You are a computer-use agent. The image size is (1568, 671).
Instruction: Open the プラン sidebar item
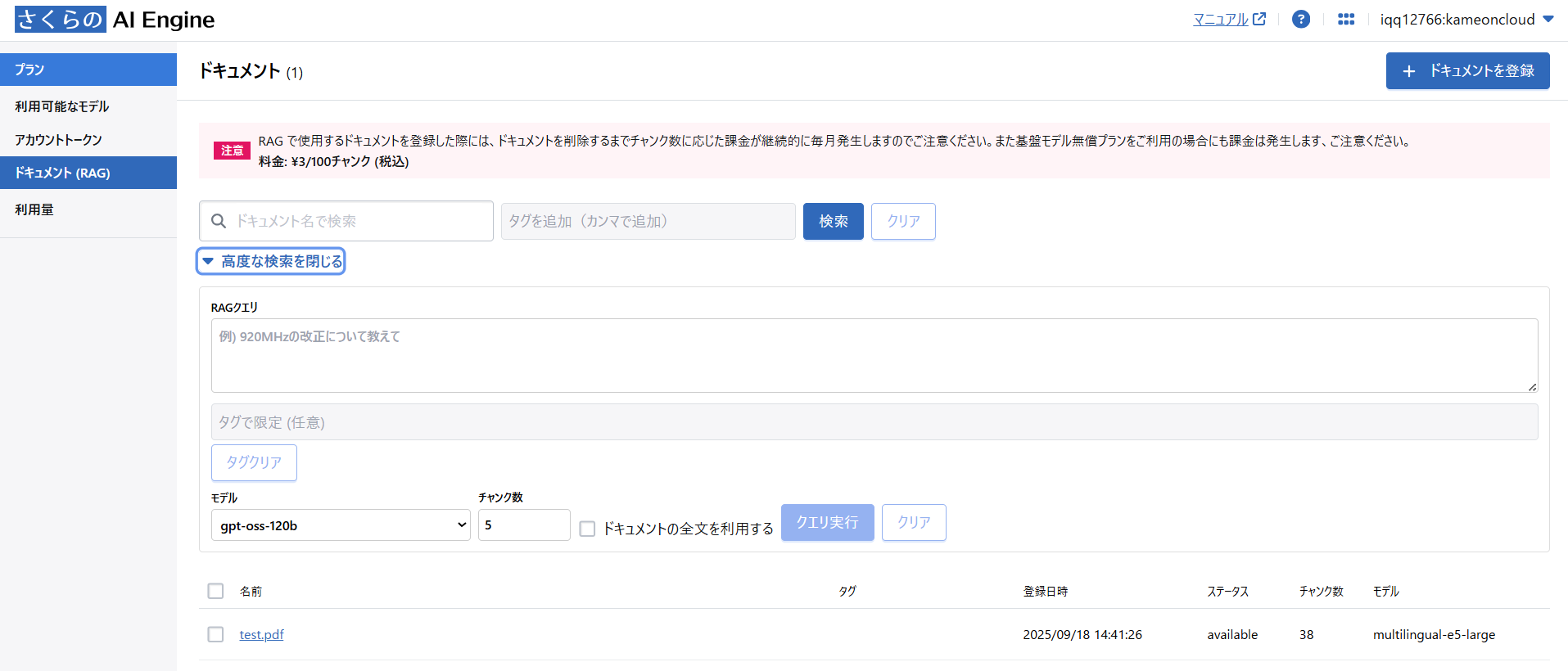[x=88, y=70]
